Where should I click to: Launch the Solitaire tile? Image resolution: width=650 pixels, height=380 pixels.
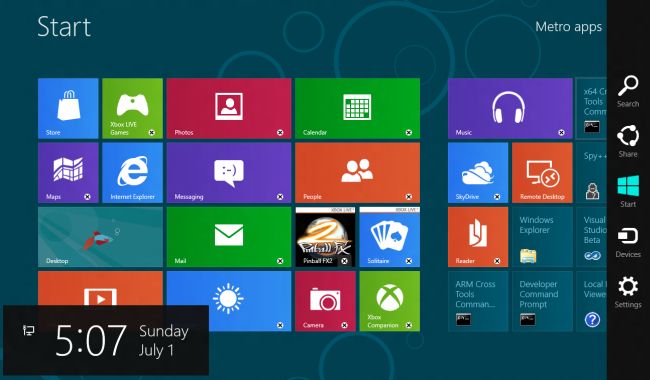[390, 237]
